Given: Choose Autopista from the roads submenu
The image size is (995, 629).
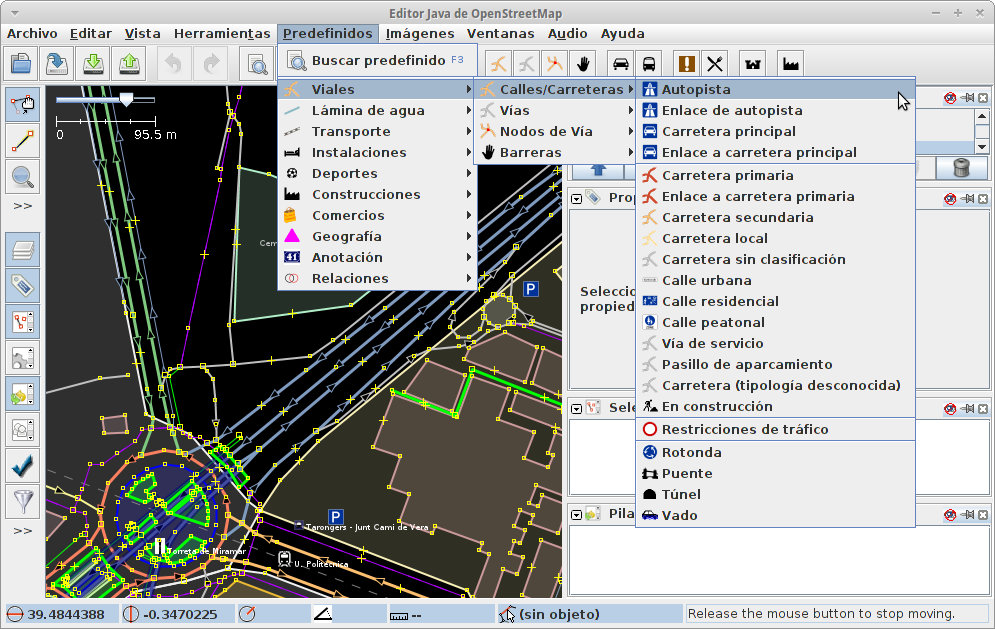Looking at the screenshot, I should (x=696, y=90).
